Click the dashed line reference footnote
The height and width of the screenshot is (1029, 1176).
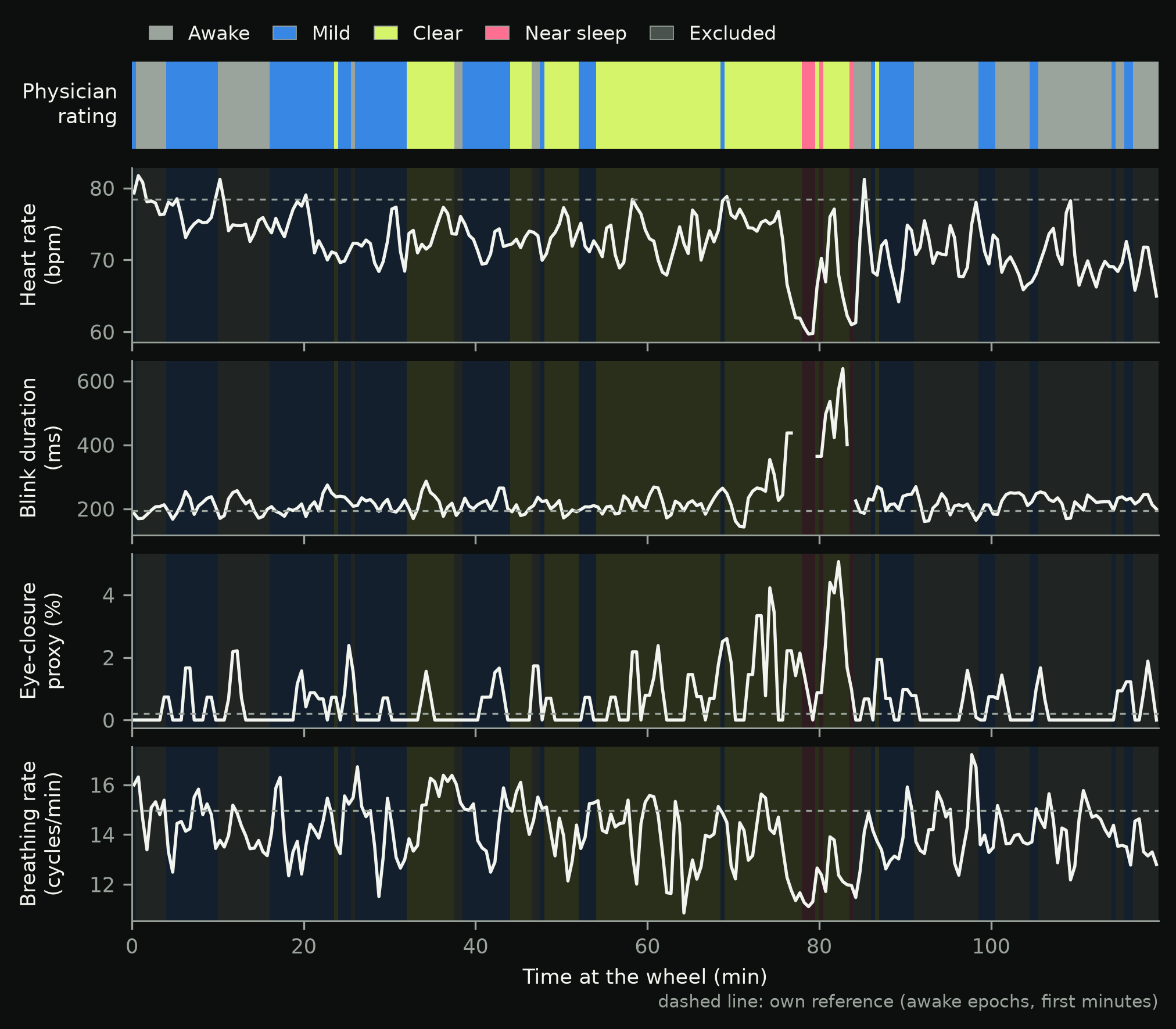click(908, 1002)
